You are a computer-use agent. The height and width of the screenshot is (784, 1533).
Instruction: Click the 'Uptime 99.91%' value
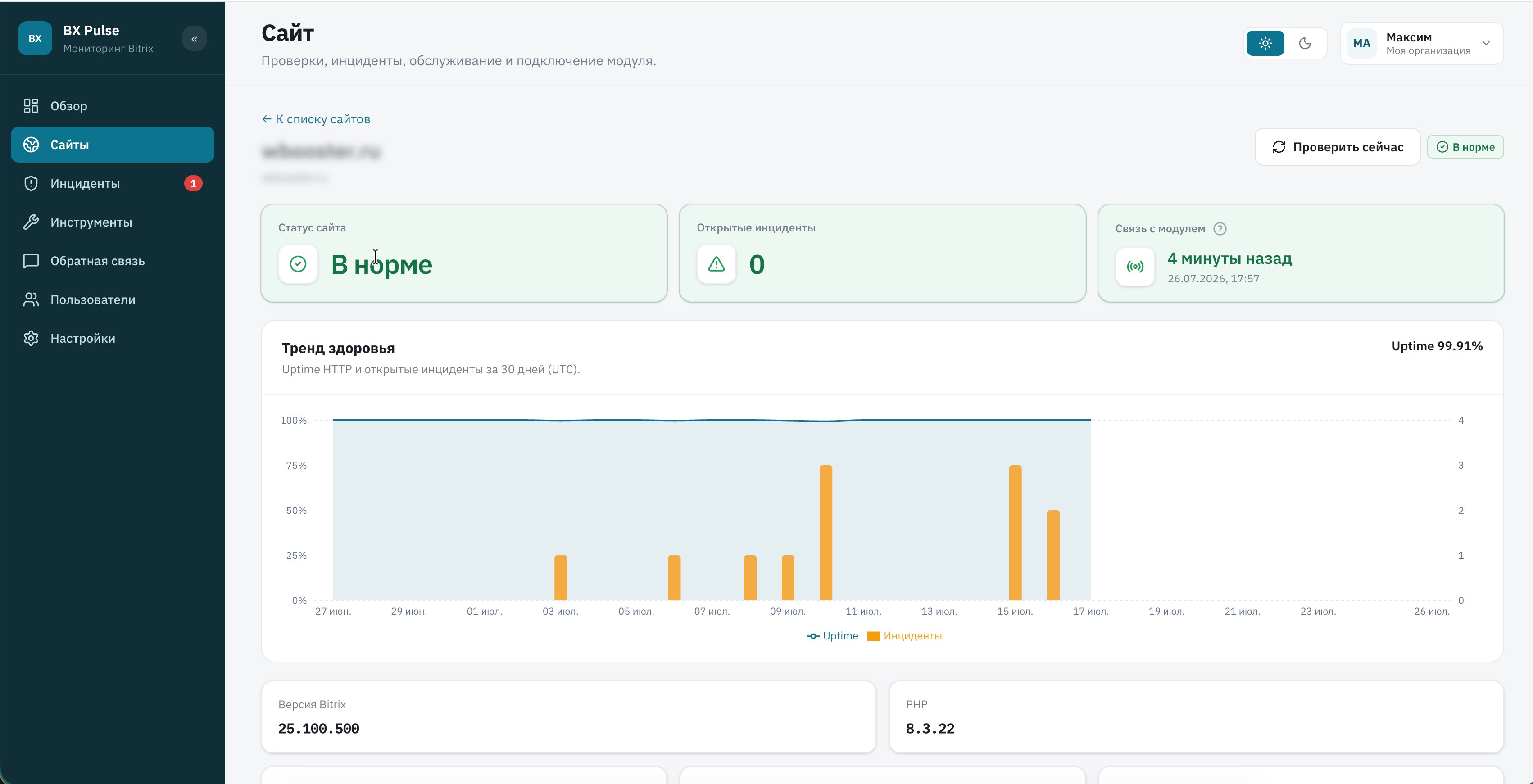coord(1437,346)
